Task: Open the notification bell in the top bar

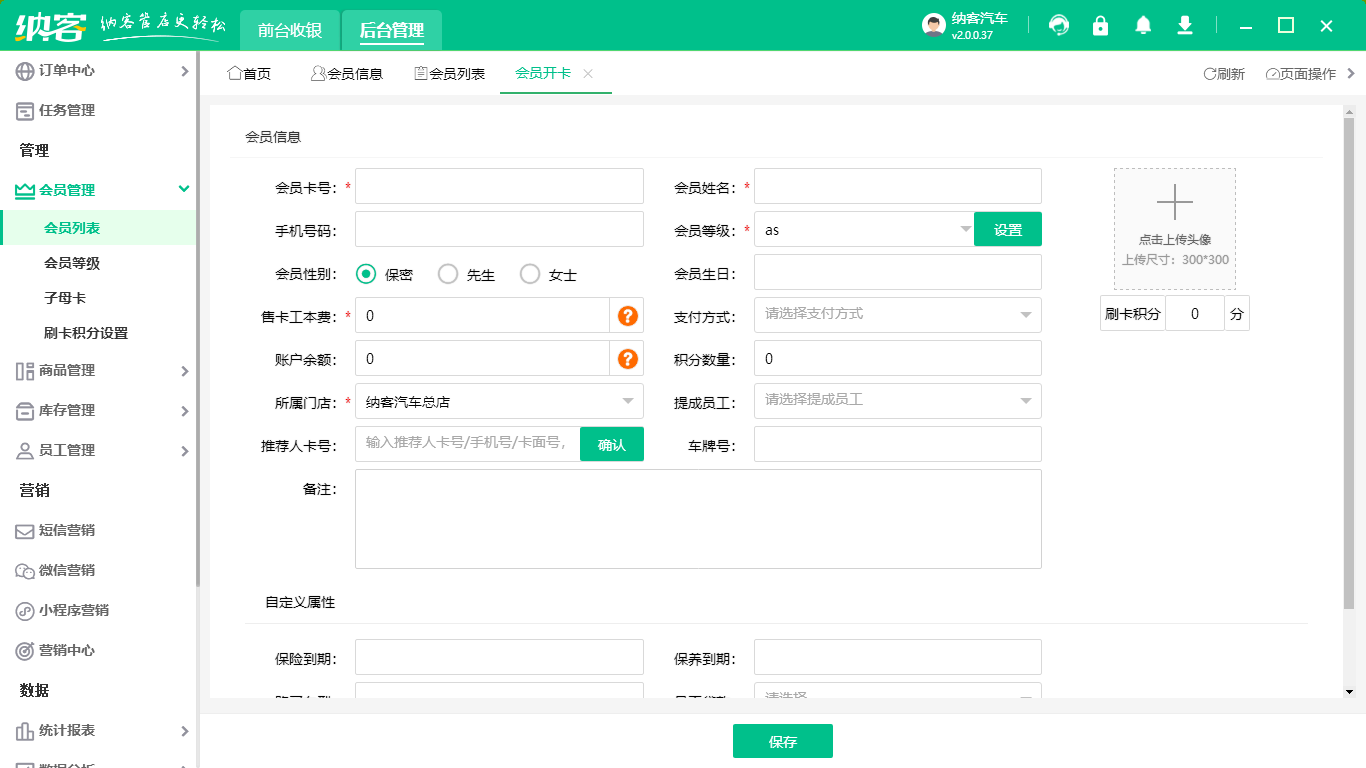Action: click(1143, 26)
